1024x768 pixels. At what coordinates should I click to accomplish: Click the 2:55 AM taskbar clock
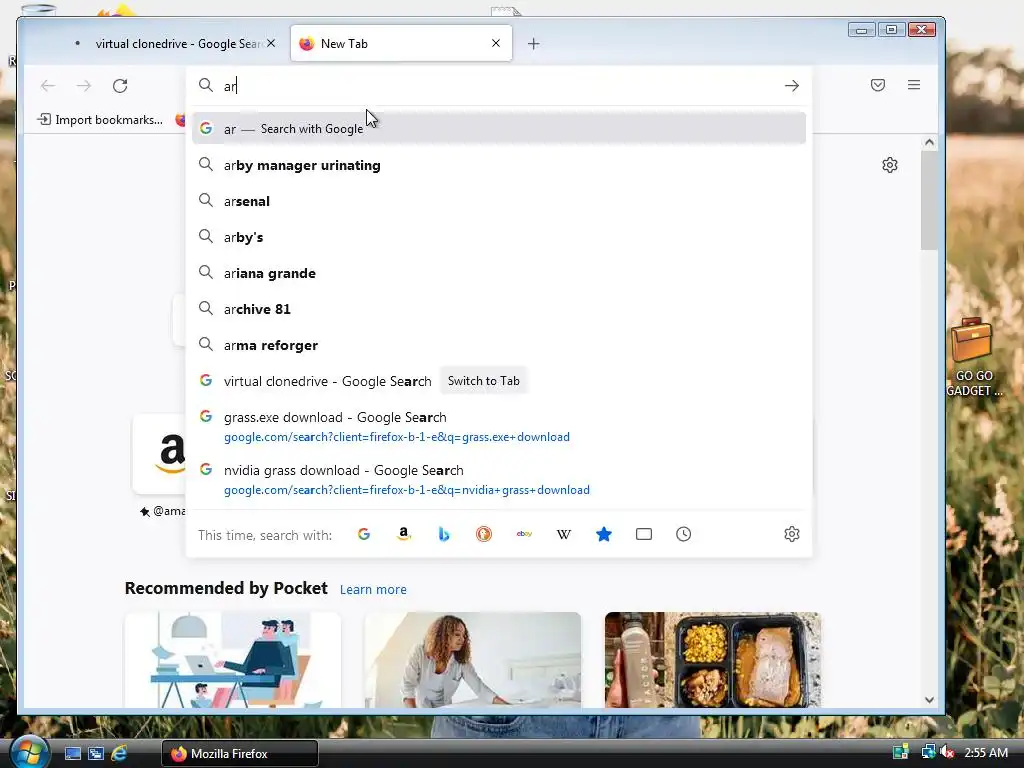[985, 752]
